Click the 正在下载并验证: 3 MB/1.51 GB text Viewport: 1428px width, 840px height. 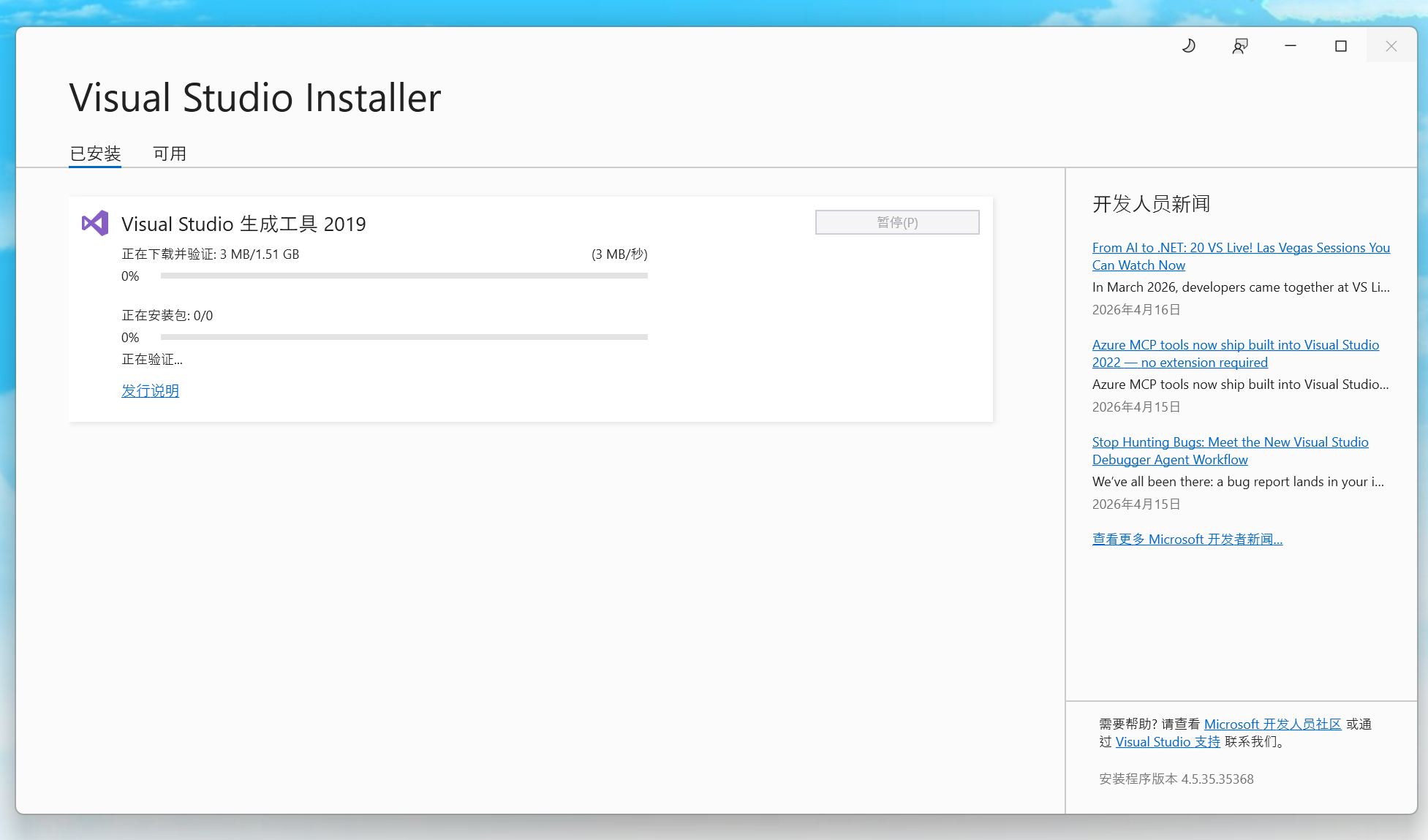coord(211,254)
